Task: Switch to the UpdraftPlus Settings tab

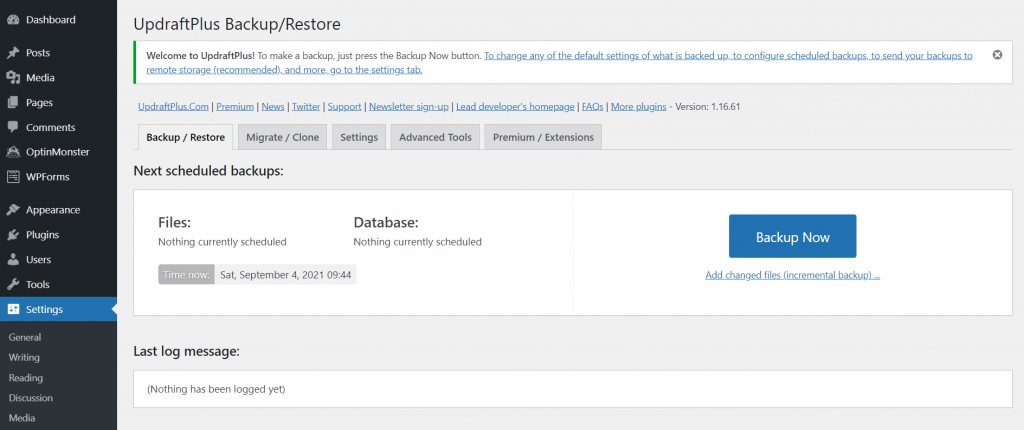Action: (359, 137)
